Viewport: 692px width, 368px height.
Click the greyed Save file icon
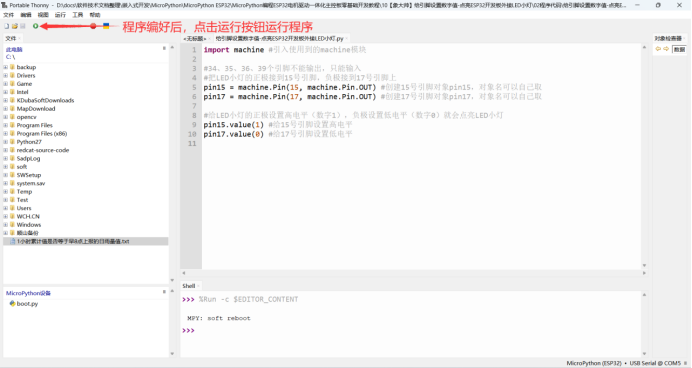(23, 26)
